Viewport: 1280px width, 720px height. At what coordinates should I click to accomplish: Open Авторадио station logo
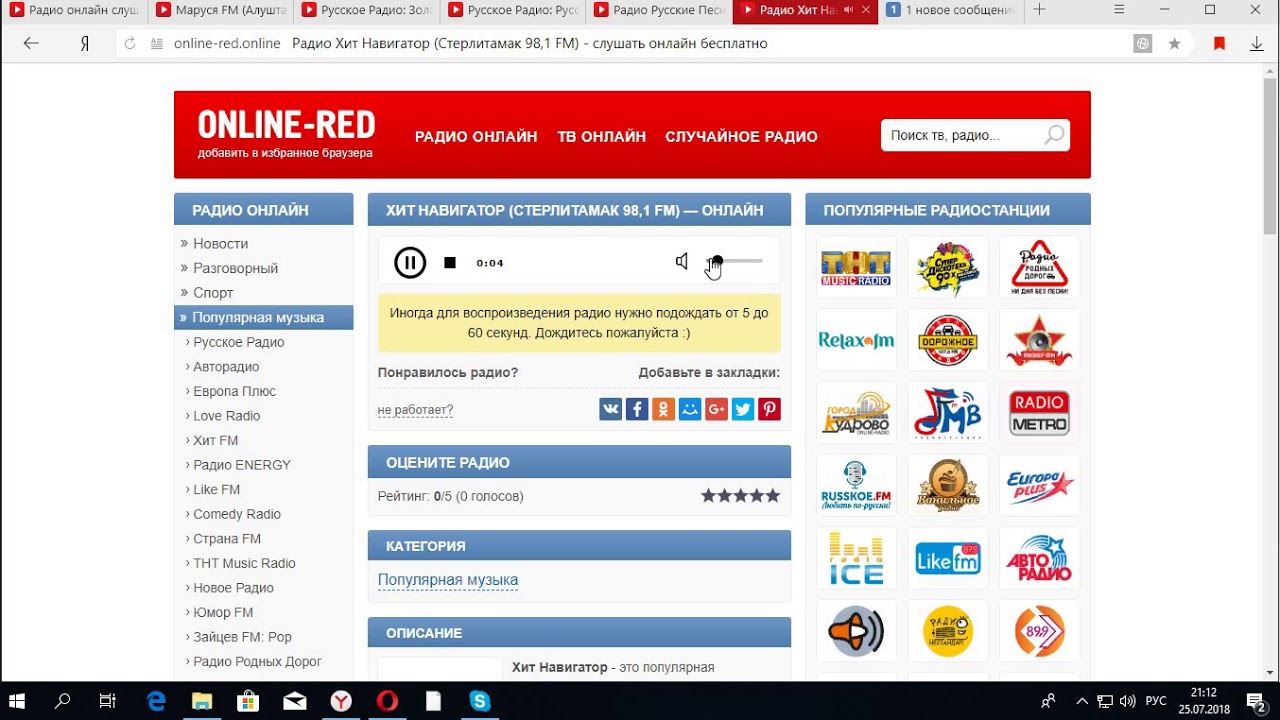click(1040, 558)
